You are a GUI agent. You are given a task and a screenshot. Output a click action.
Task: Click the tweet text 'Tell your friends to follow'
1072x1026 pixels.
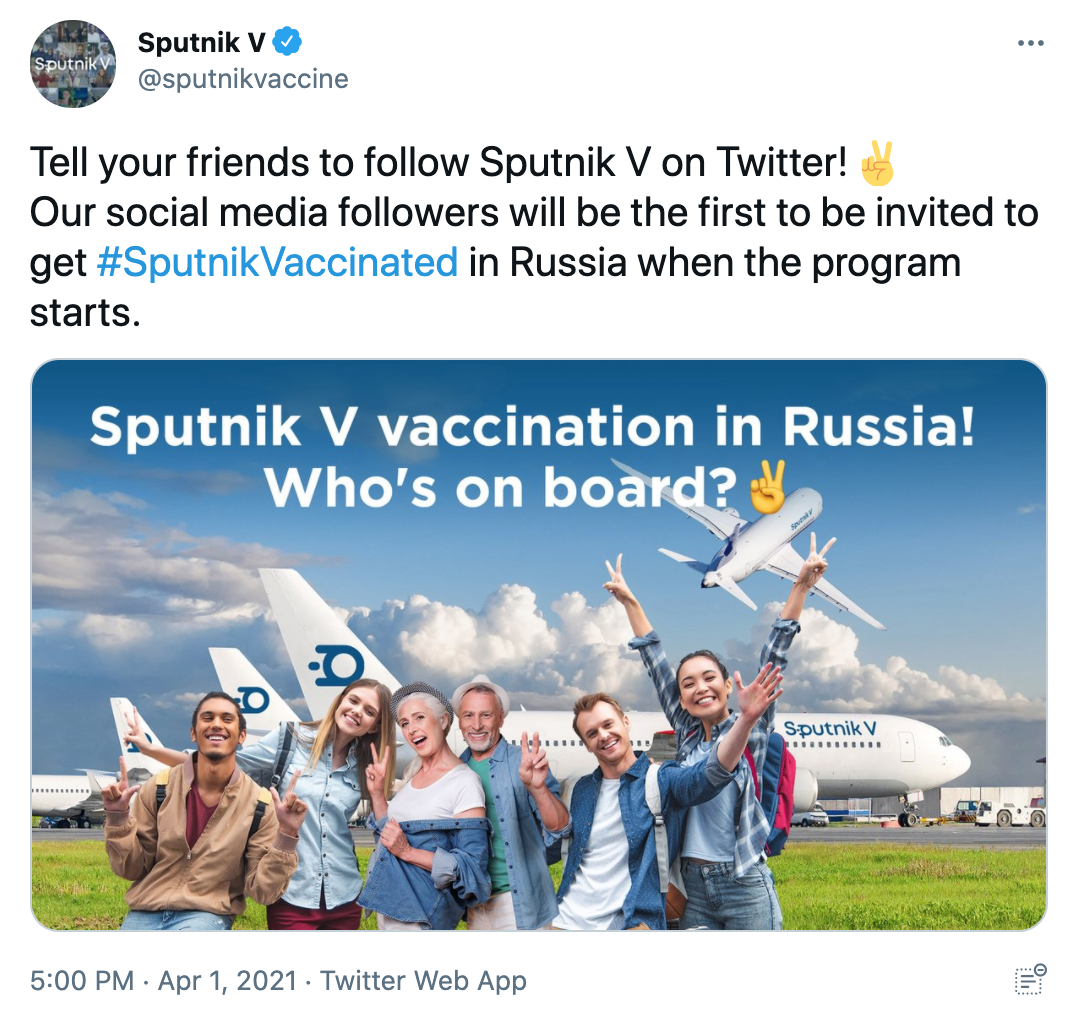250,163
